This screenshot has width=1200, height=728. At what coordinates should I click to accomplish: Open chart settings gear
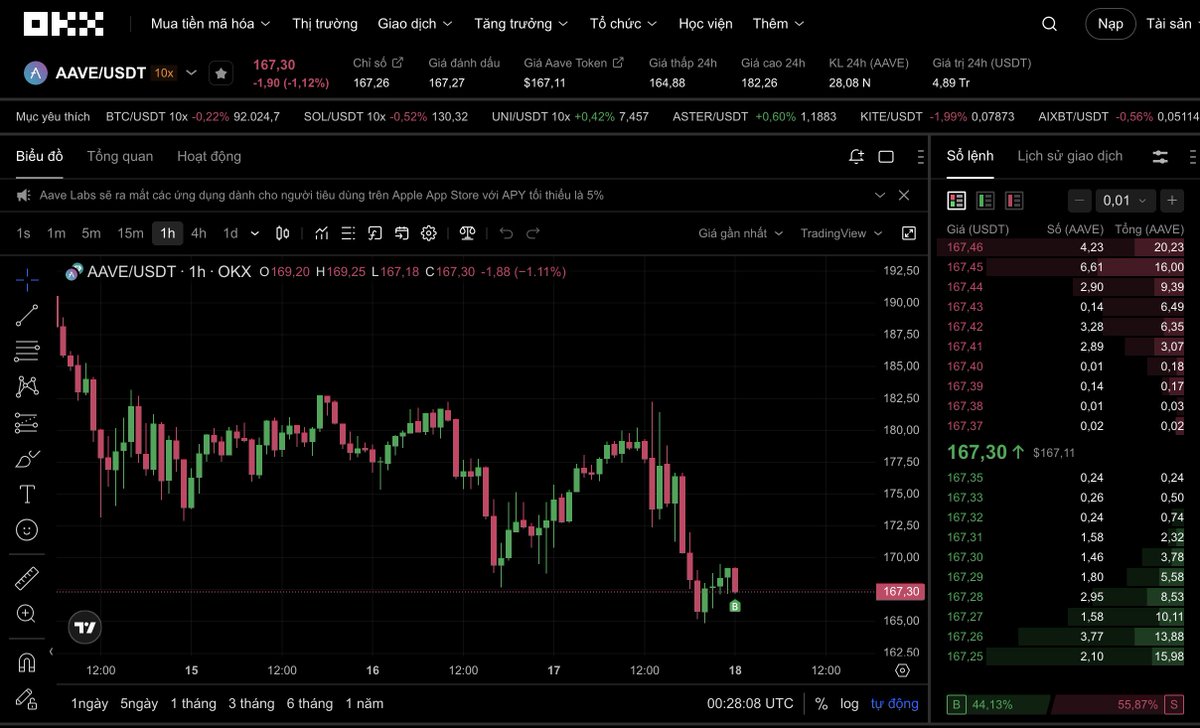pos(429,233)
